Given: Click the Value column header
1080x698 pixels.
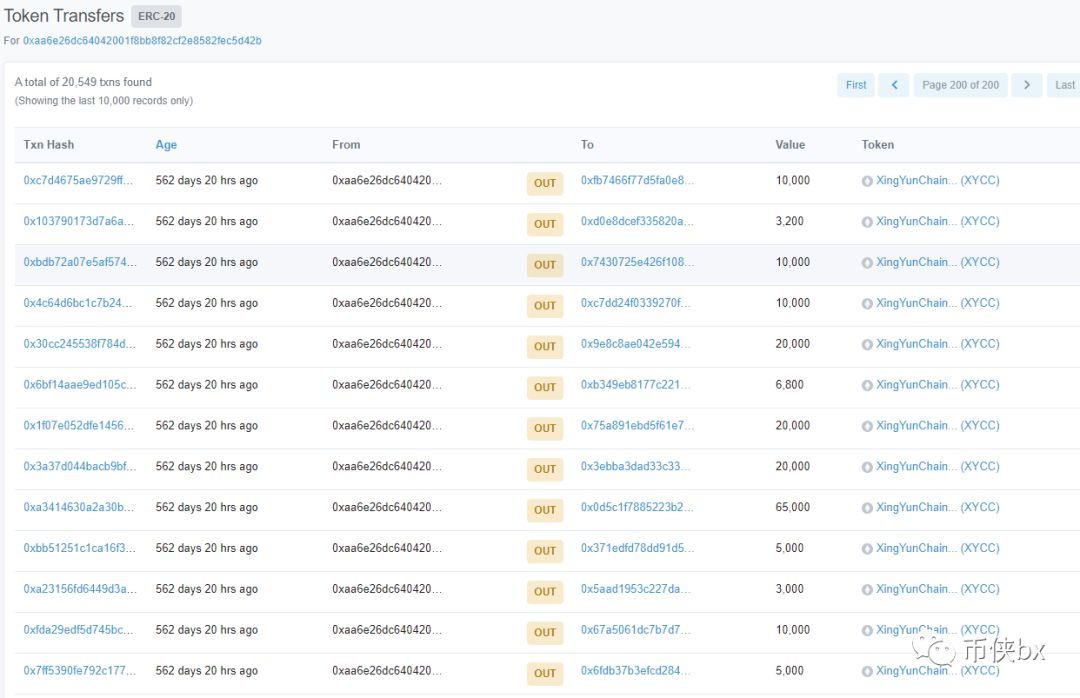Looking at the screenshot, I should 790,145.
